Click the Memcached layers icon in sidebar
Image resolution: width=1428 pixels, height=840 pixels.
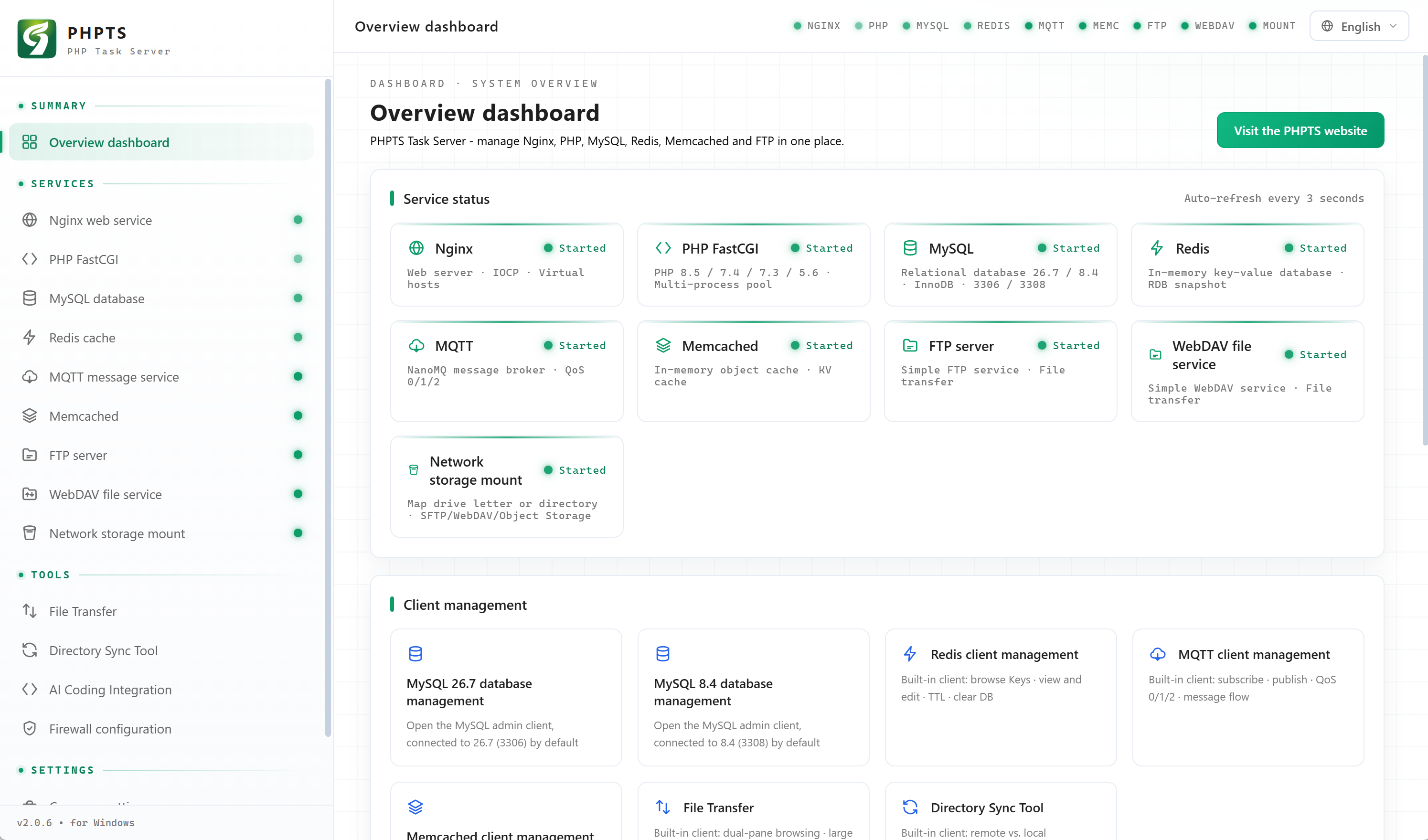pyautogui.click(x=30, y=416)
